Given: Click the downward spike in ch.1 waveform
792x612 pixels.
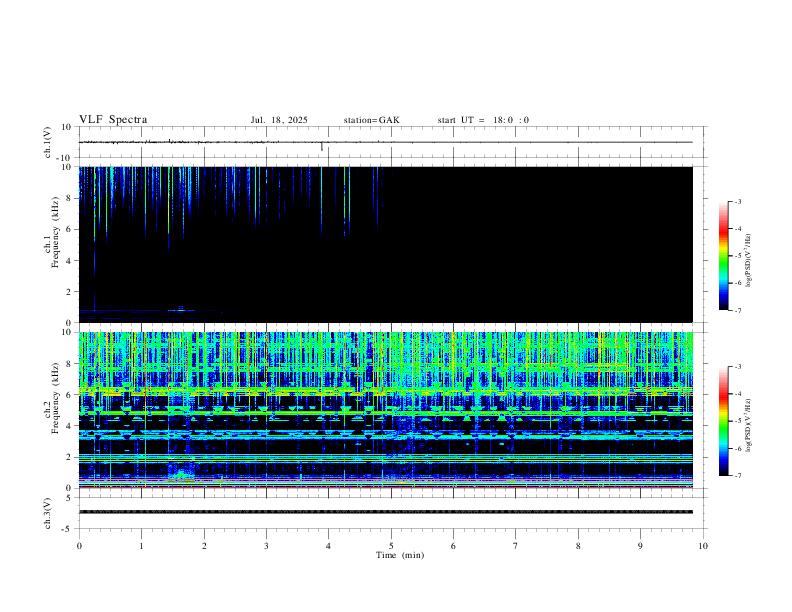Looking at the screenshot, I should (322, 147).
